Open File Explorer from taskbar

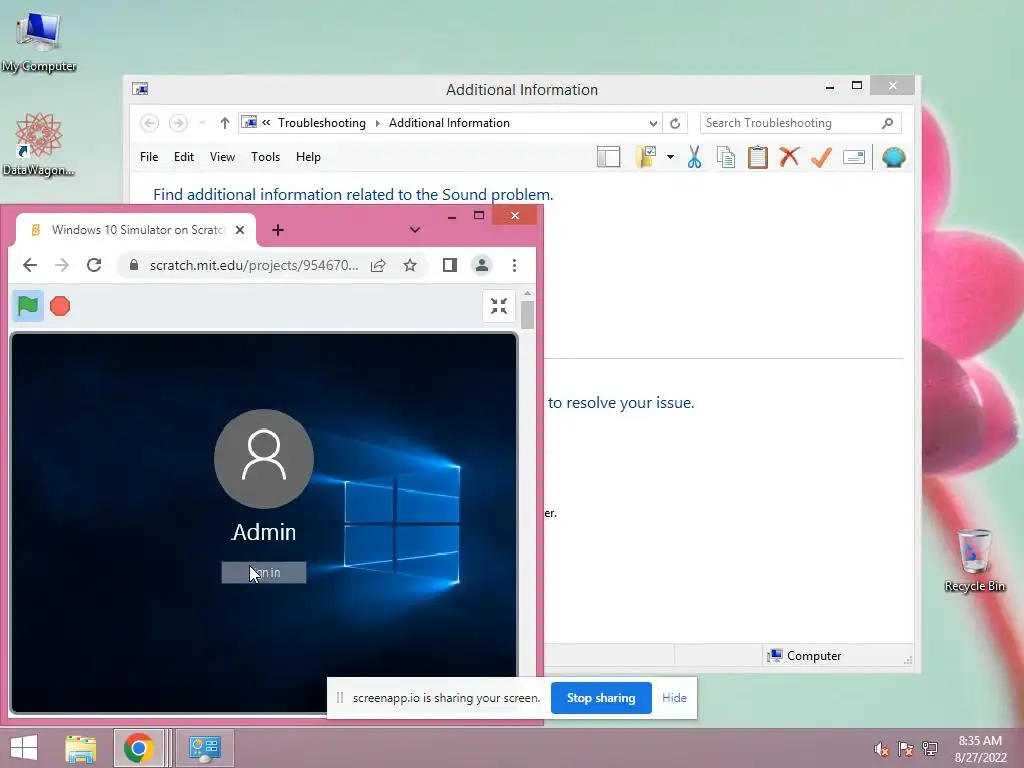(80, 748)
